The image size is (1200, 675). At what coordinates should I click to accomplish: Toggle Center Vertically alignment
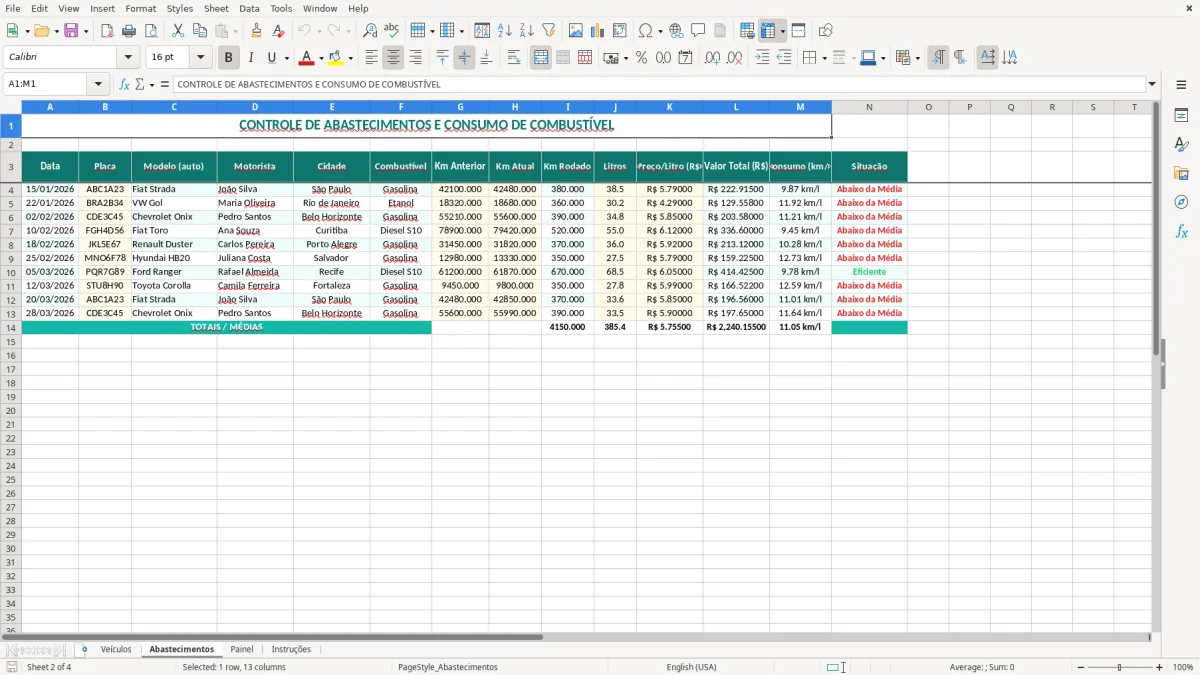[464, 58]
